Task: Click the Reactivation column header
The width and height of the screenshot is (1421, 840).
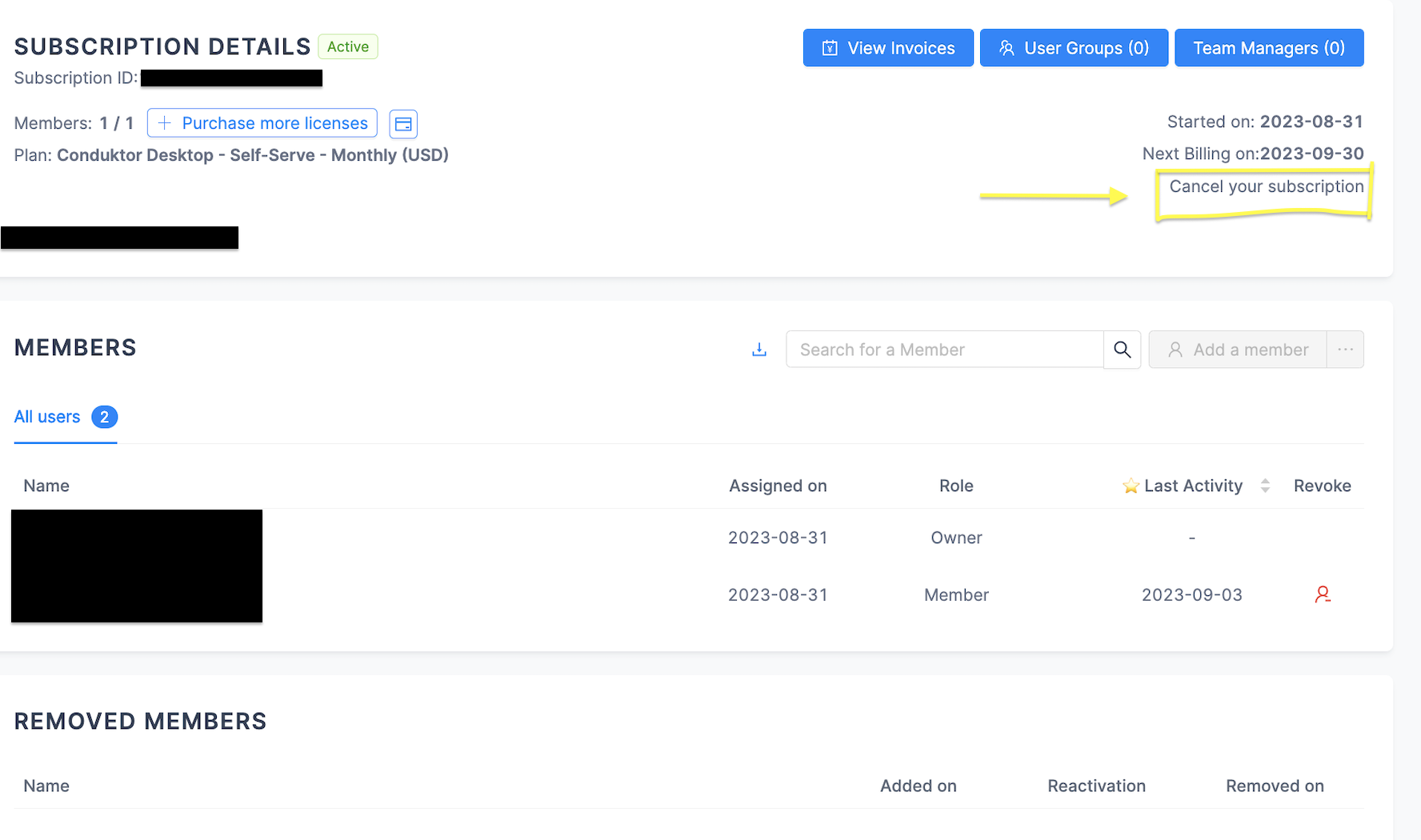Action: pos(1096,786)
